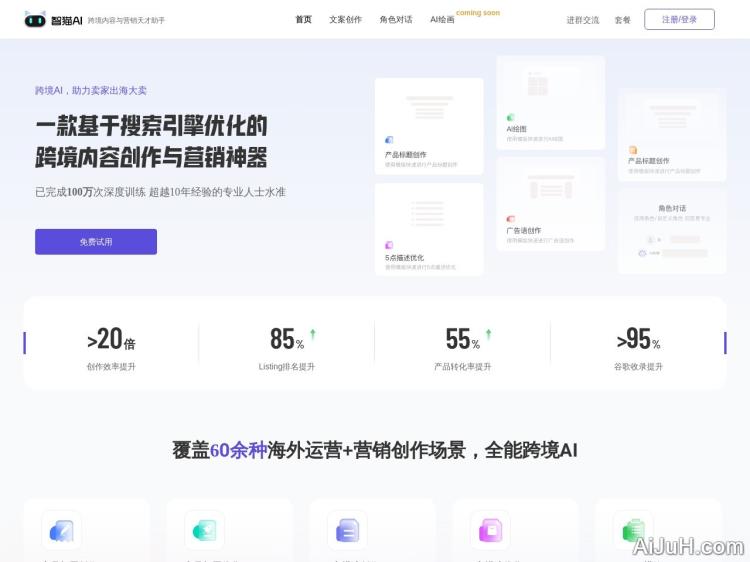Click the purple 5点描述优化 card icon
The width and height of the screenshot is (750, 562).
point(389,245)
